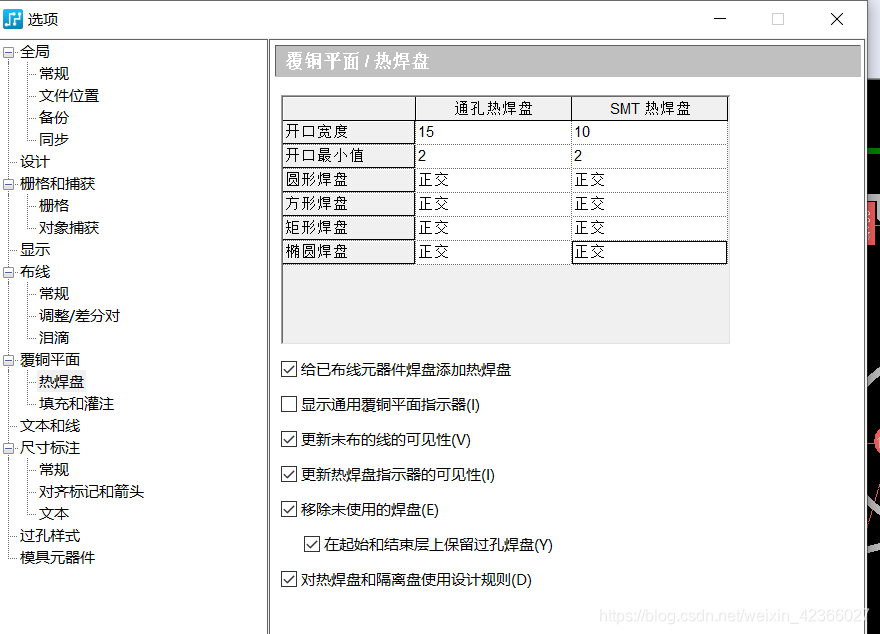
Task: Open the 泪滴 settings page
Action: 54,338
